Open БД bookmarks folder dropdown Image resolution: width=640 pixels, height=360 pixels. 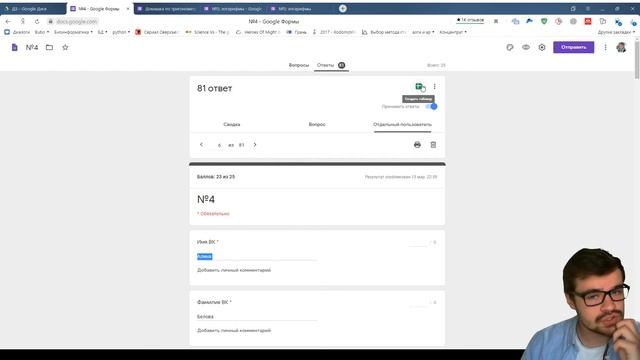(x=102, y=32)
